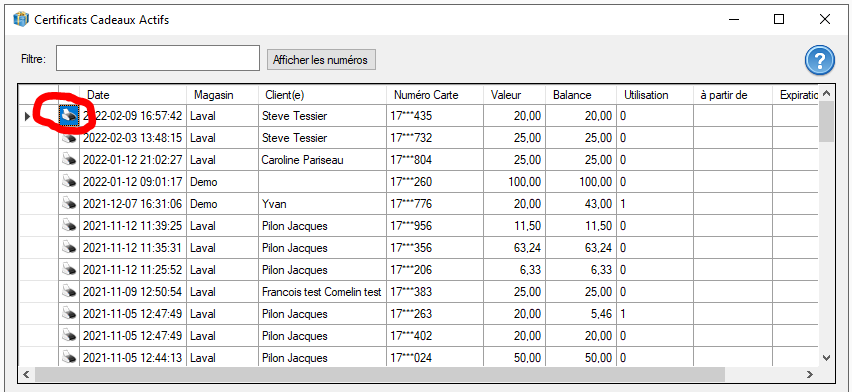Screen dimensions: 852x392
Task: Click the Afficher les numéros button
Action: [321, 59]
